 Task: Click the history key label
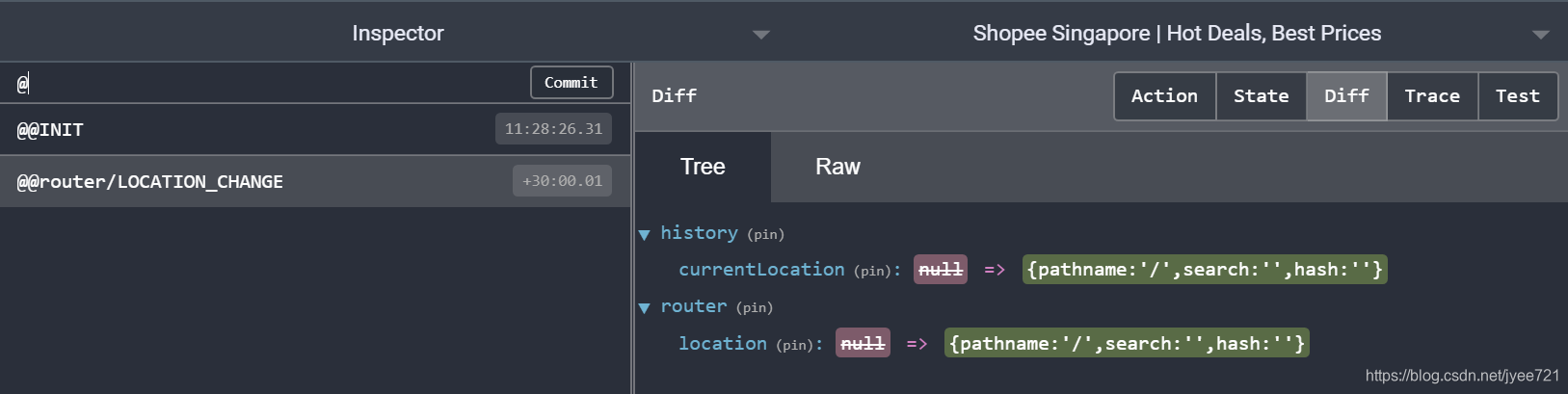[x=699, y=233]
